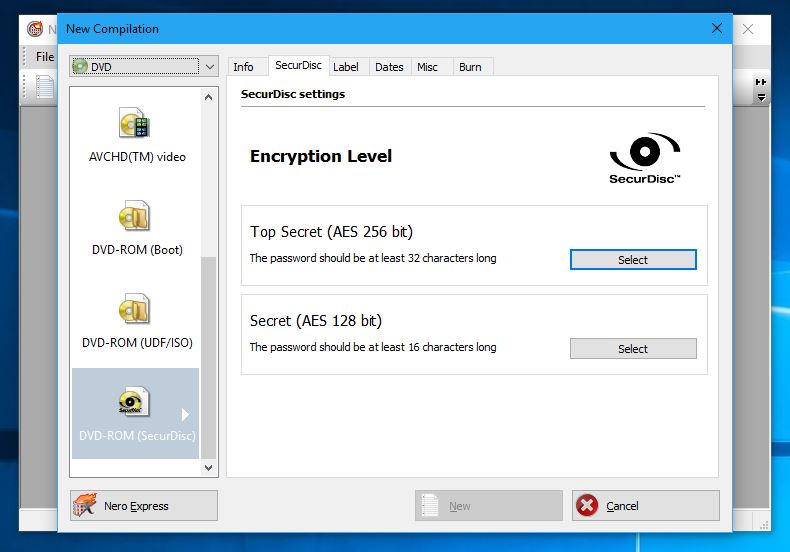Switch to the SecurDisc tab

click(x=298, y=65)
